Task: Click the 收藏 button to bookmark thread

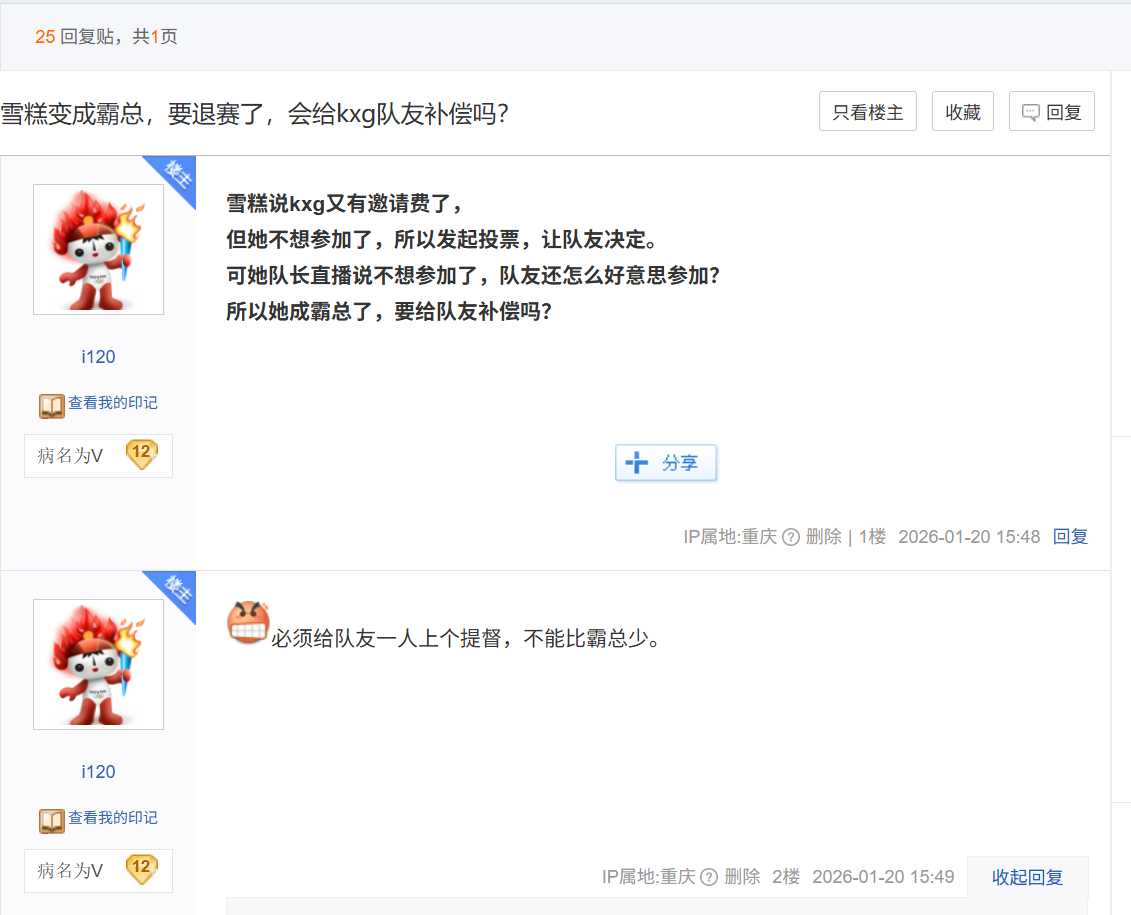Action: (962, 112)
